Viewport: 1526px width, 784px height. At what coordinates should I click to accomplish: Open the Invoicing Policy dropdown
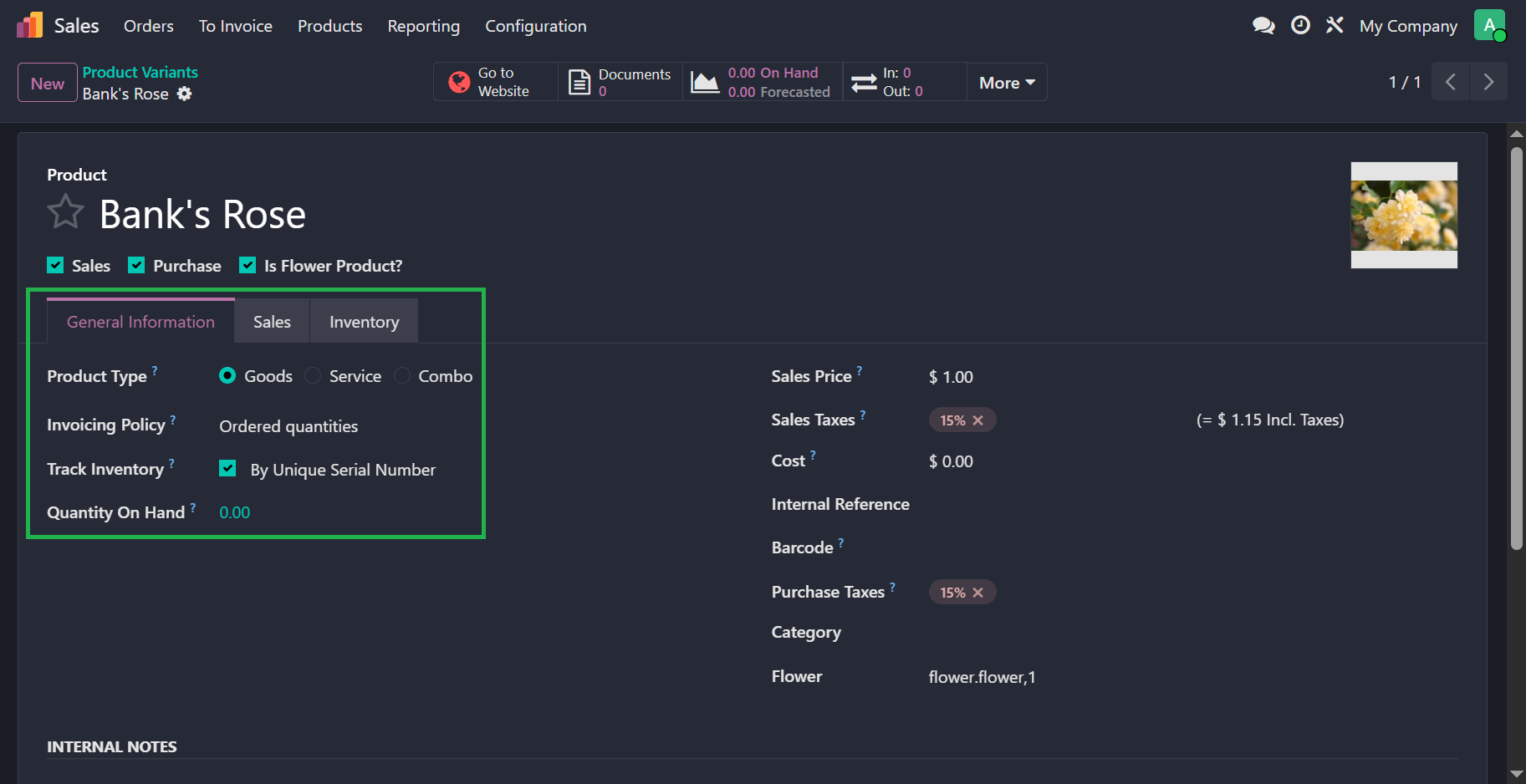(288, 426)
